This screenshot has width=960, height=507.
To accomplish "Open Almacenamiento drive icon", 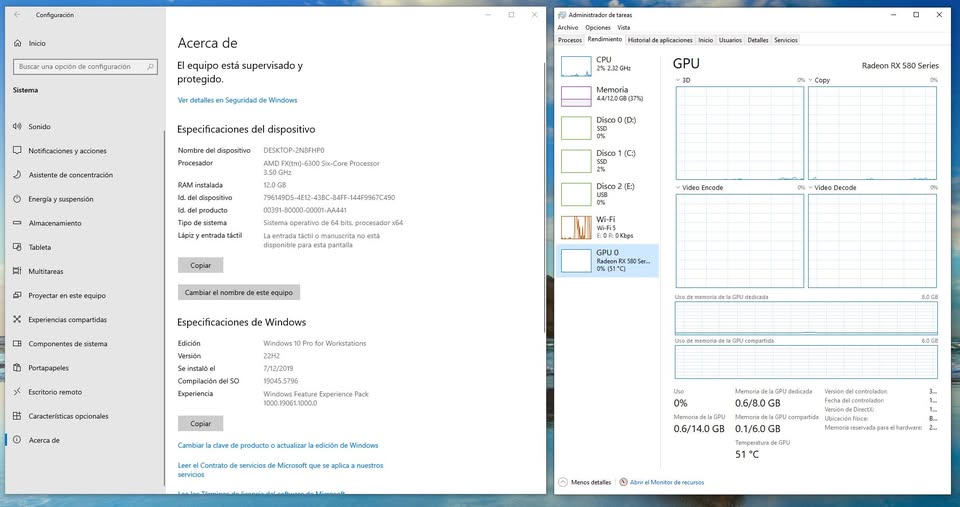I will coord(17,223).
